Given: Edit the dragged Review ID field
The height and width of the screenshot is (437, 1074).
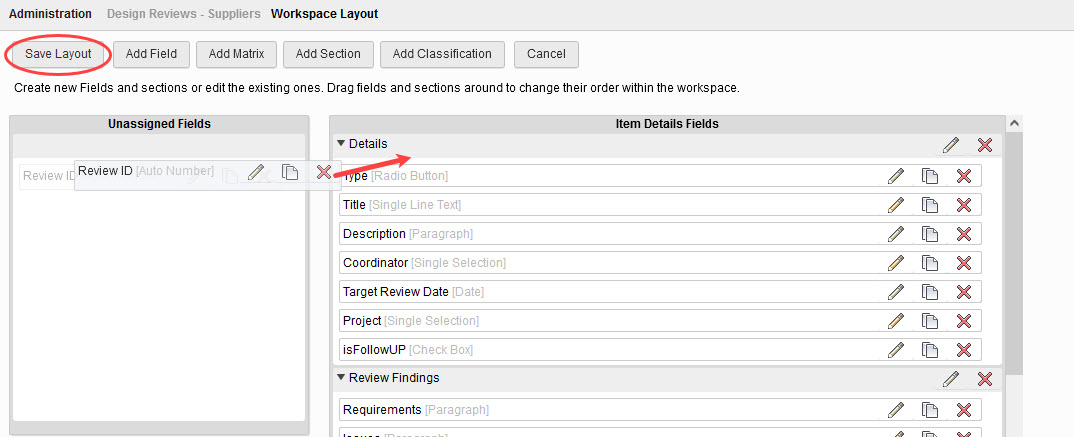Looking at the screenshot, I should coord(255,172).
